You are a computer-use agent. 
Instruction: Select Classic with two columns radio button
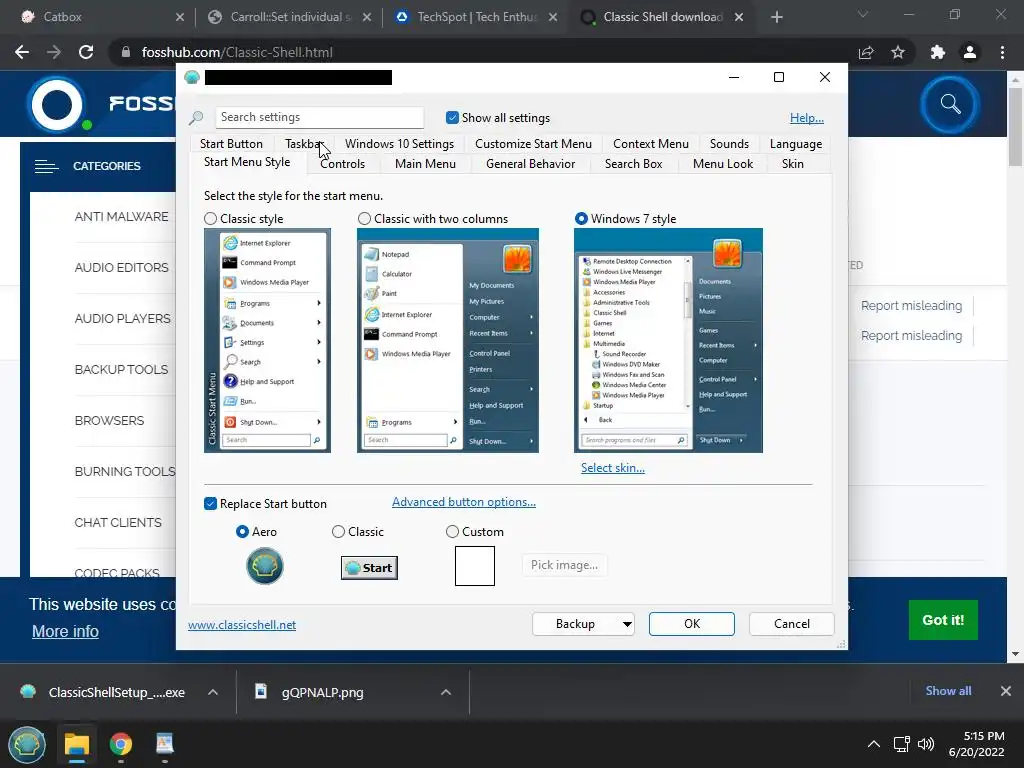[x=364, y=219]
